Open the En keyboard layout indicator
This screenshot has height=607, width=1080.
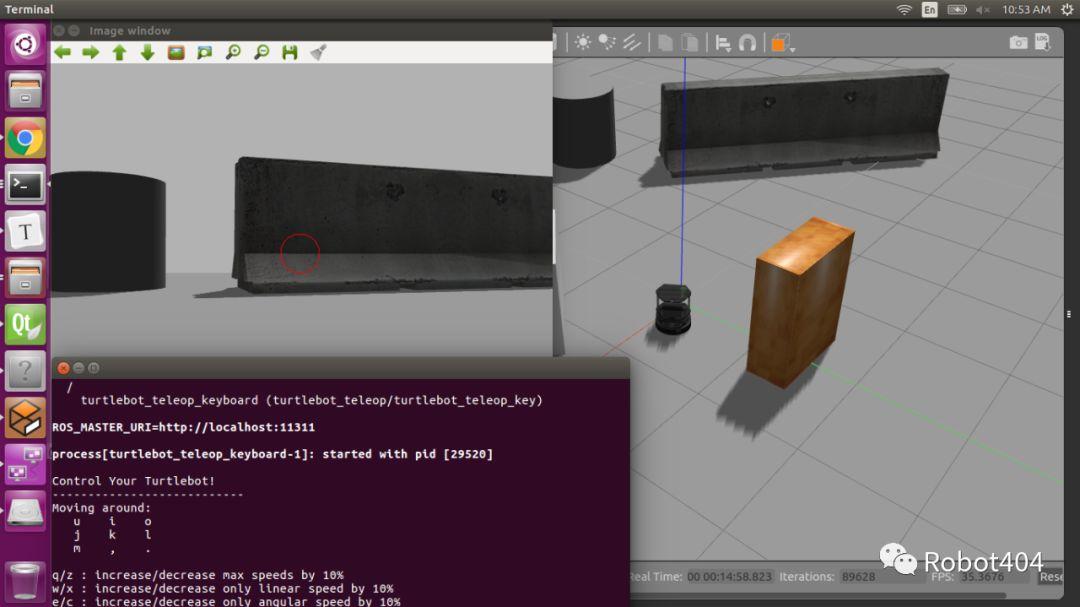click(930, 9)
